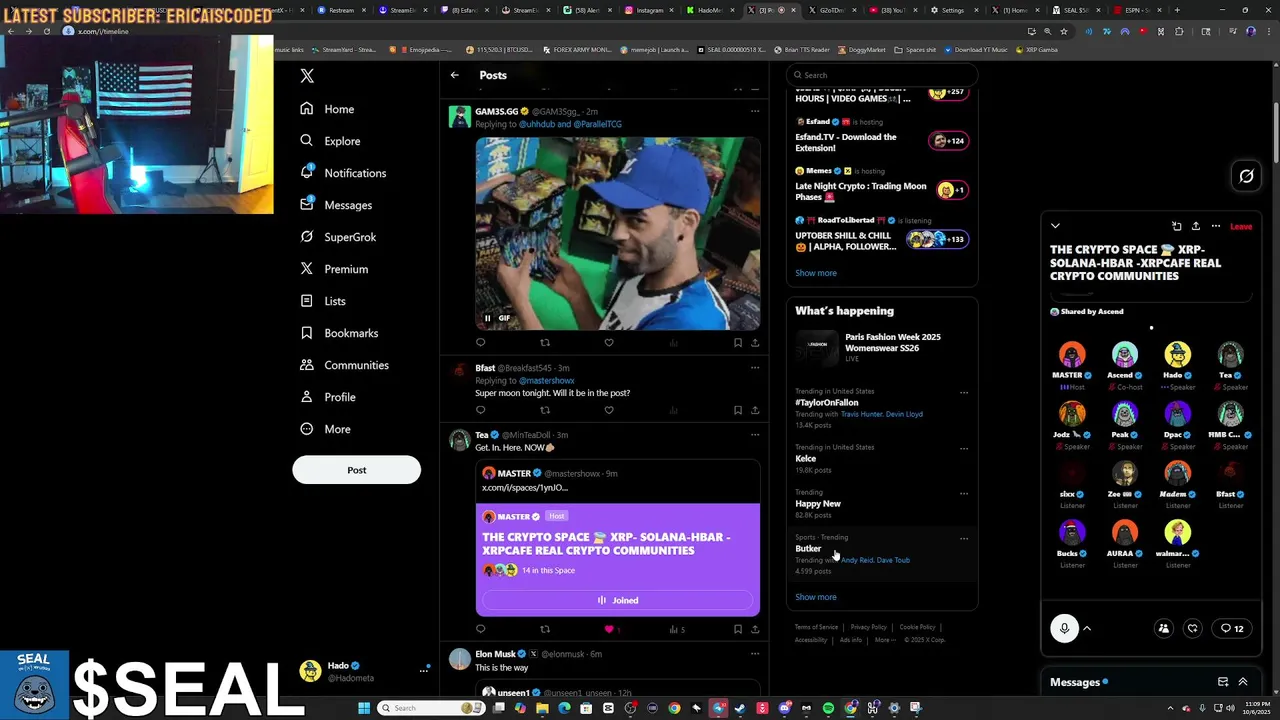Screen dimensions: 1280x720
Task: Select Ascend co-host avatar
Action: click(x=1125, y=356)
